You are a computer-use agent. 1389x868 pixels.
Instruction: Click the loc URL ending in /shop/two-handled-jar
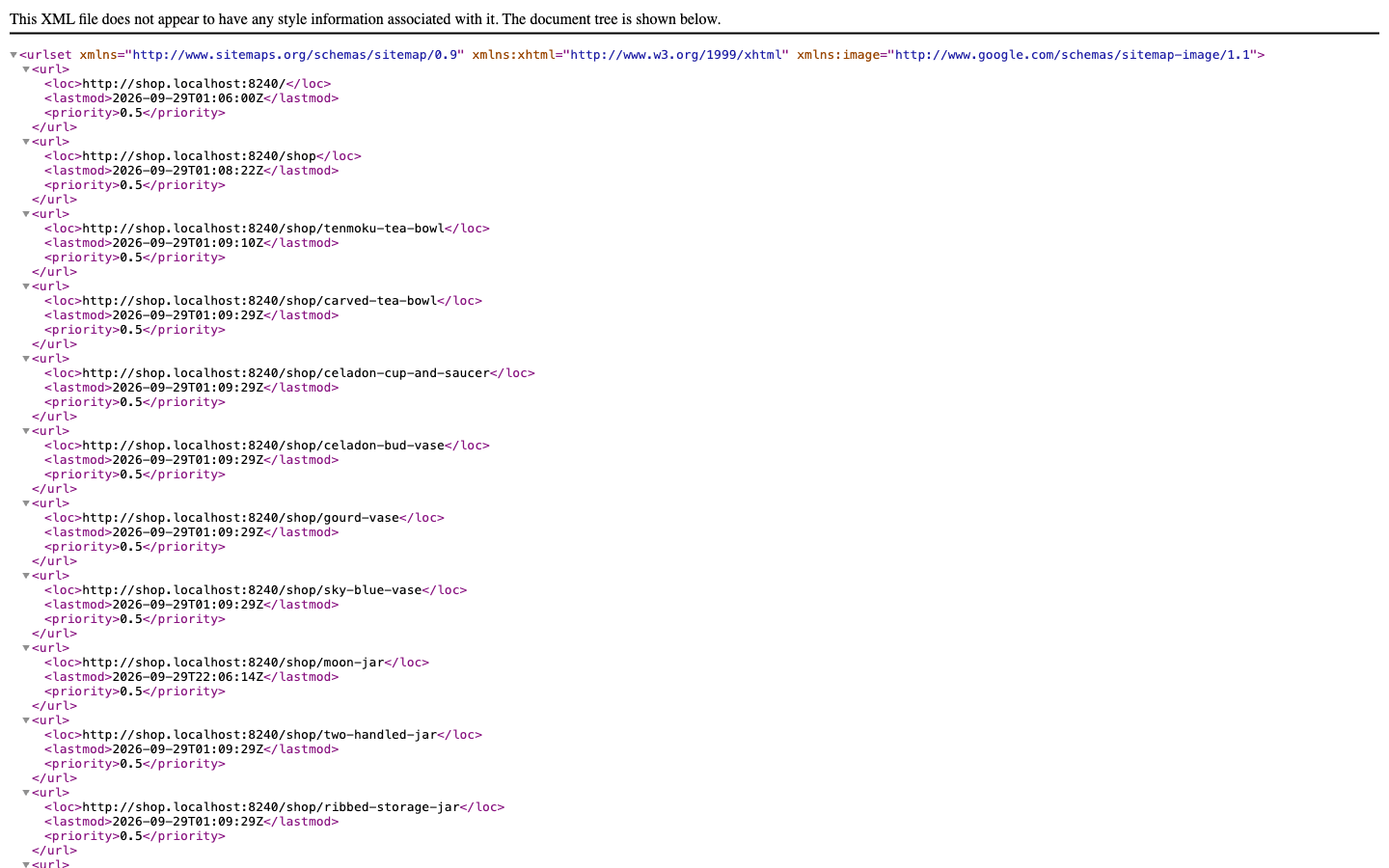point(259,735)
